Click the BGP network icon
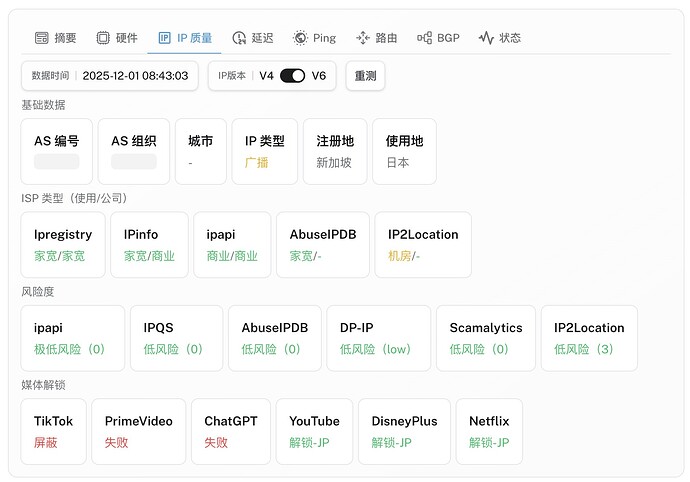 (x=425, y=38)
